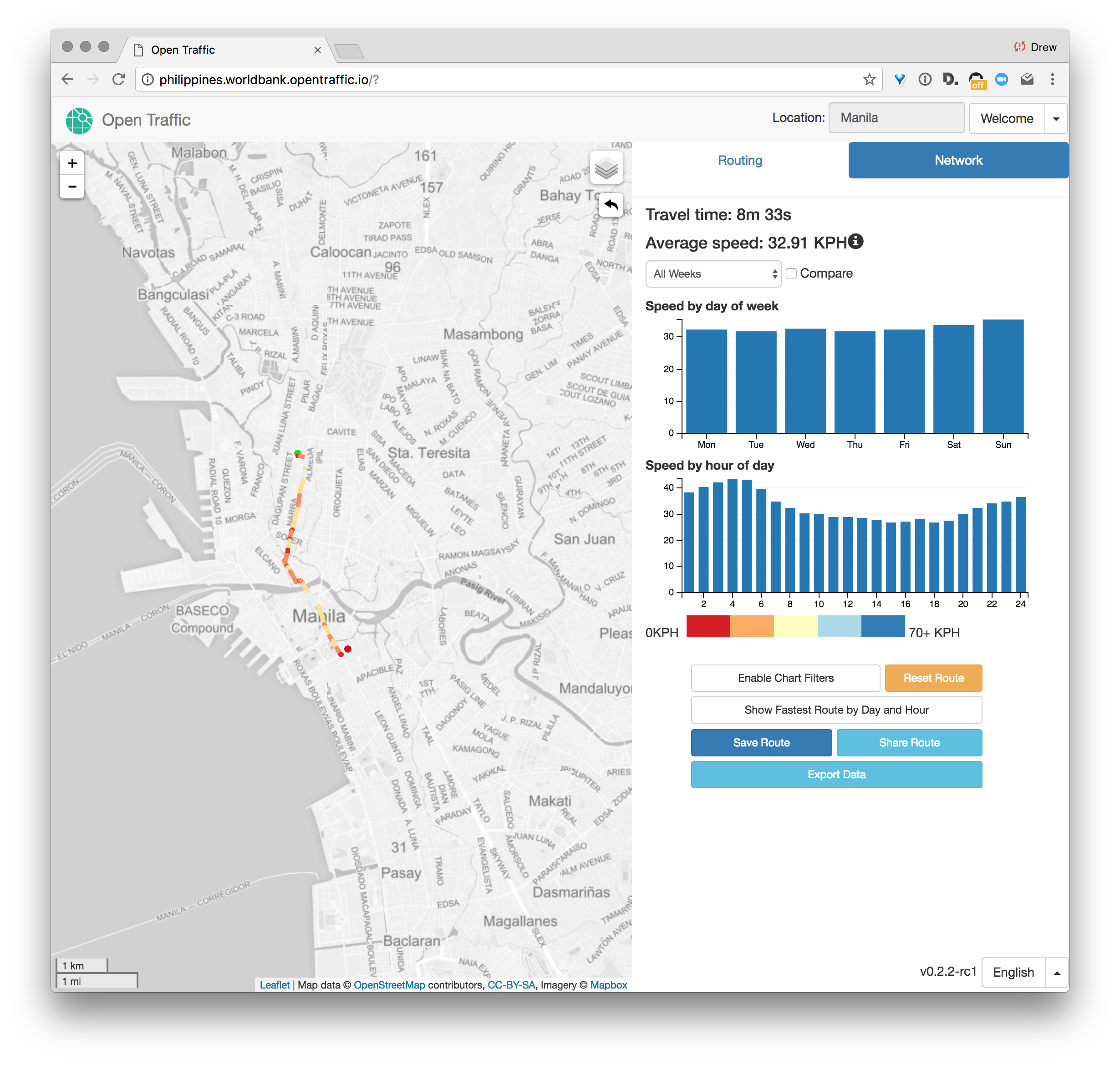Expand the Welcome account dropdown

[1056, 118]
